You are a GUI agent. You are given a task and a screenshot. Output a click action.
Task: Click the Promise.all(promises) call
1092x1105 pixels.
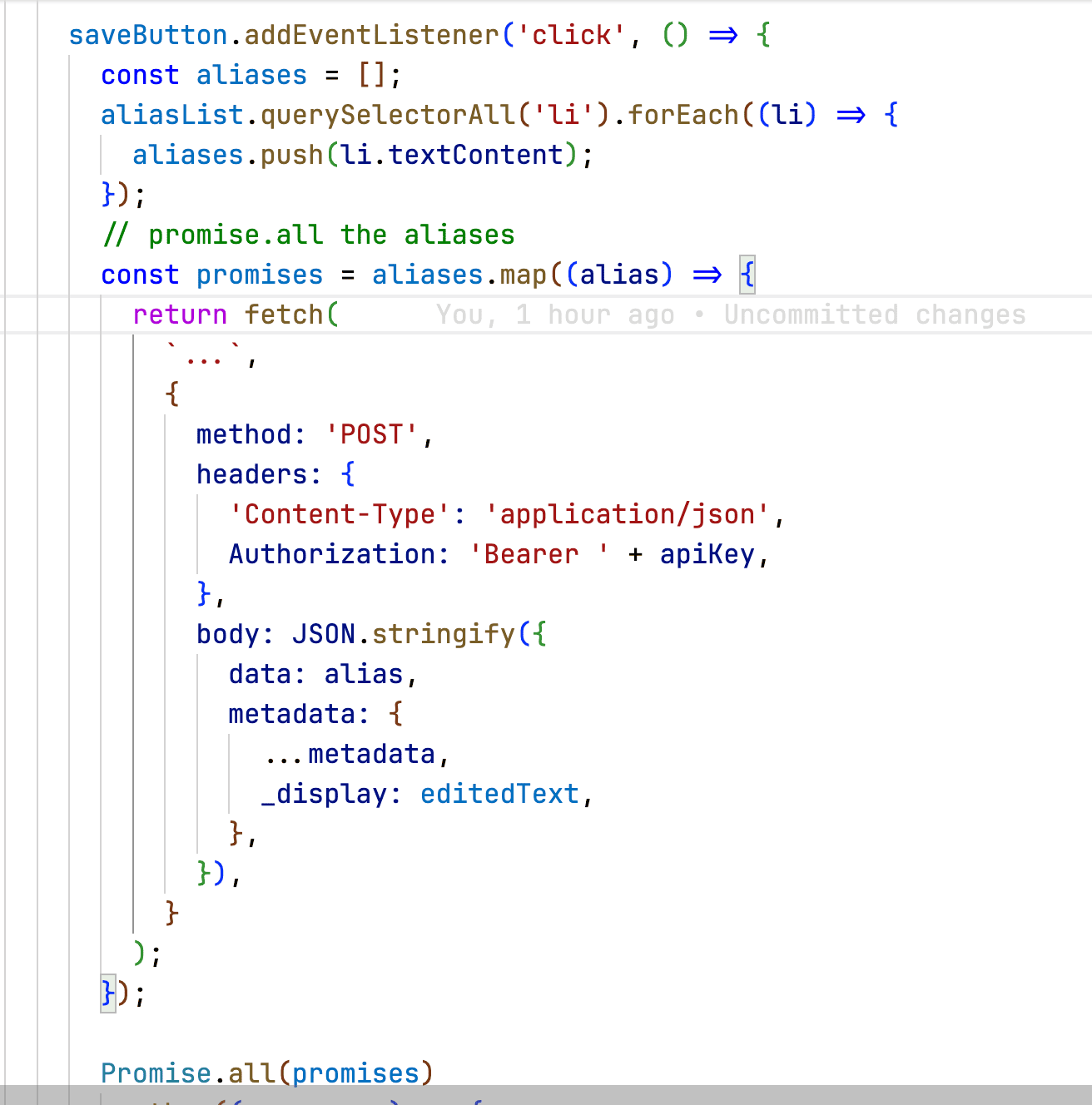coord(266,1073)
